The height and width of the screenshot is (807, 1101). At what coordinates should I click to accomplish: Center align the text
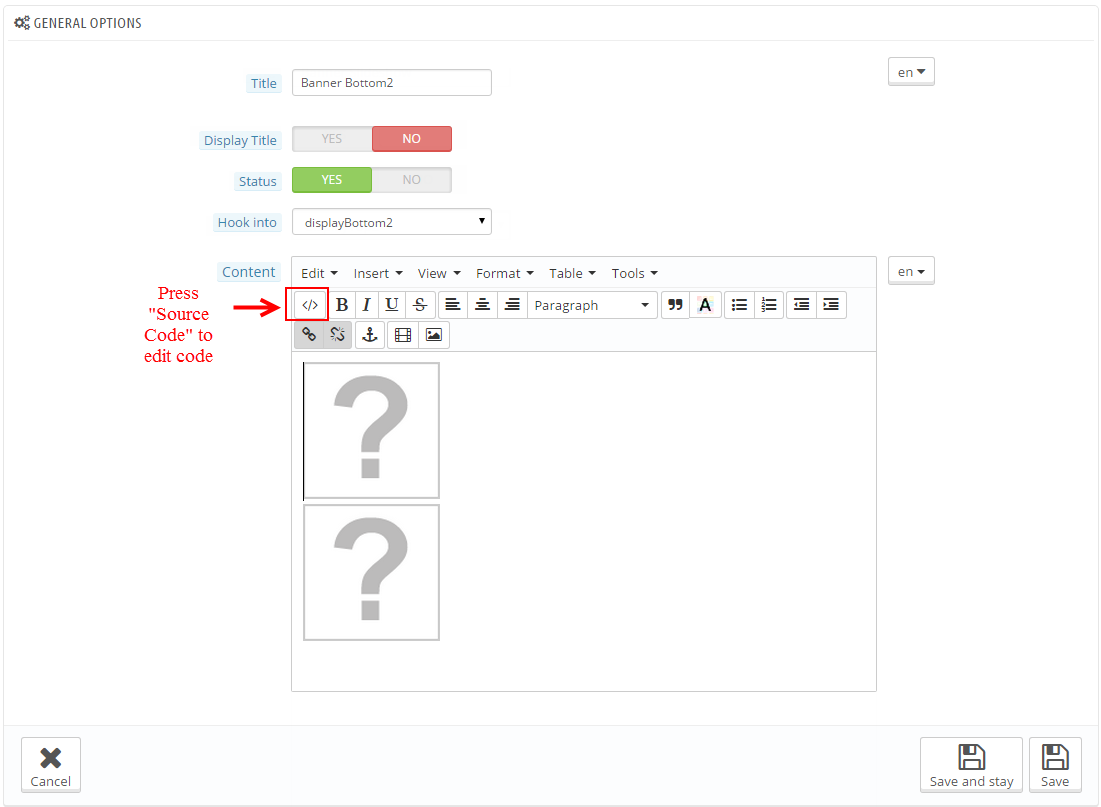point(483,305)
